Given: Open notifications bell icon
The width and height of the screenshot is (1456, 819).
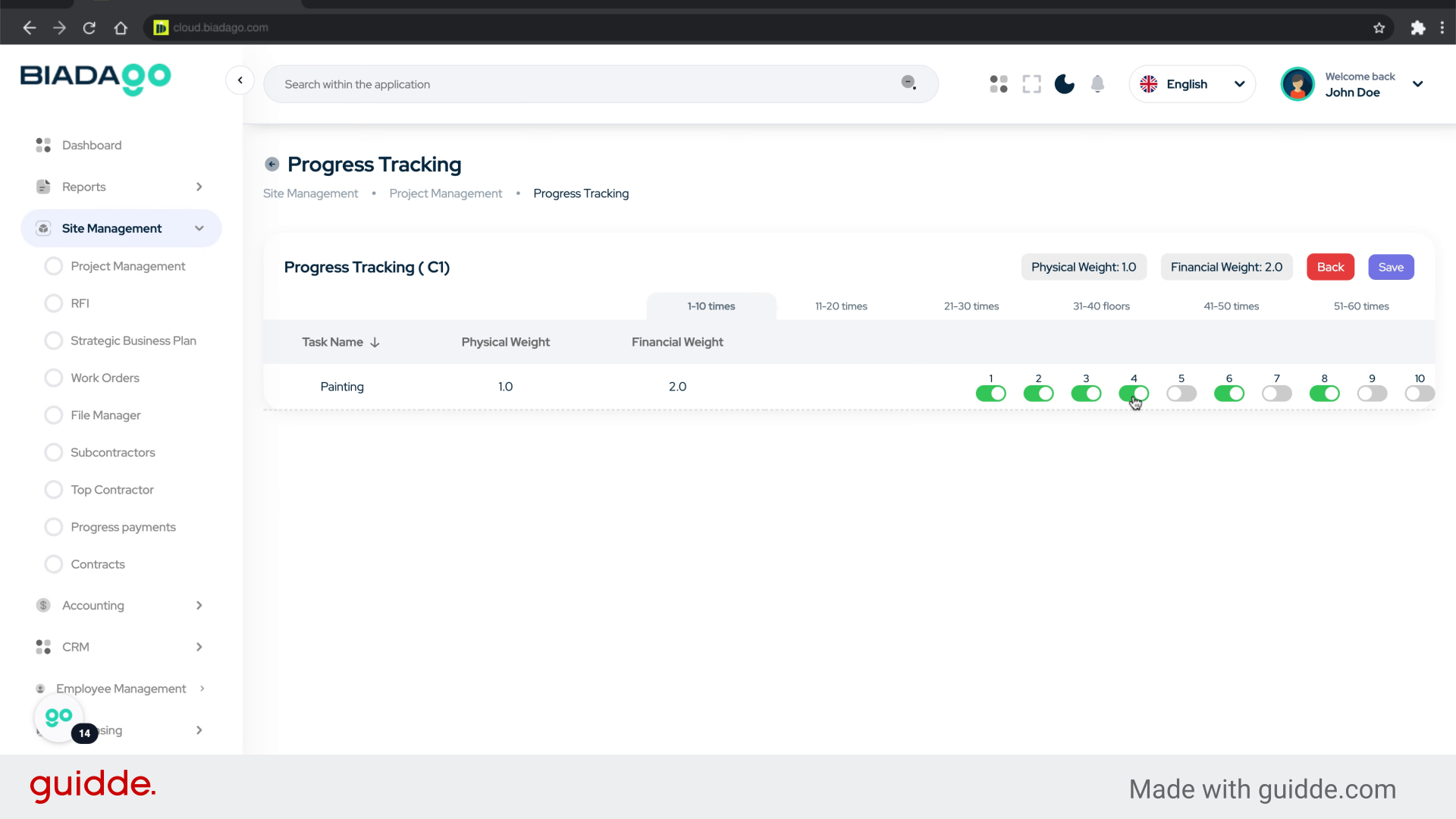Looking at the screenshot, I should (x=1097, y=84).
